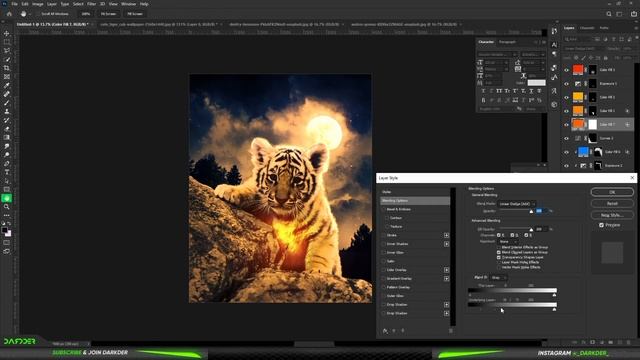Click plus icon beside Stroke style
Image resolution: width=640 pixels, height=360 pixels.
pyautogui.click(x=446, y=235)
